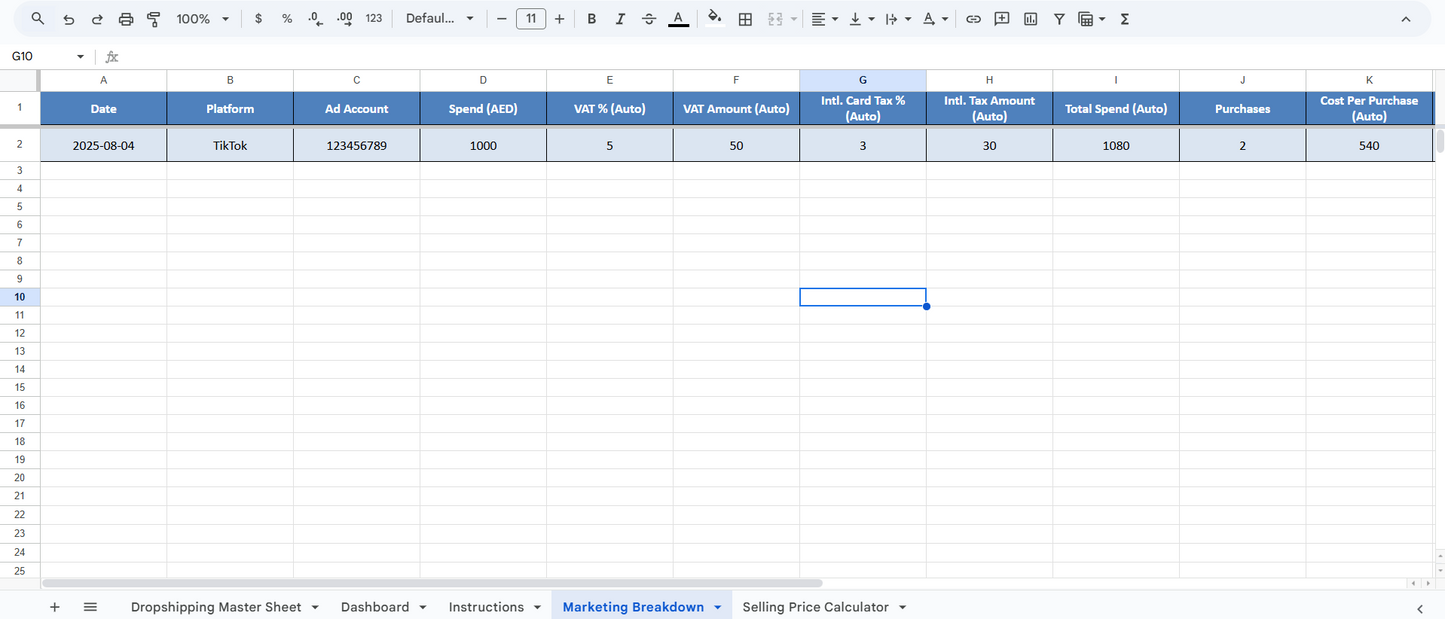Decrease font size with minus button
Viewport: 1445px width, 619px height.
pyautogui.click(x=502, y=19)
